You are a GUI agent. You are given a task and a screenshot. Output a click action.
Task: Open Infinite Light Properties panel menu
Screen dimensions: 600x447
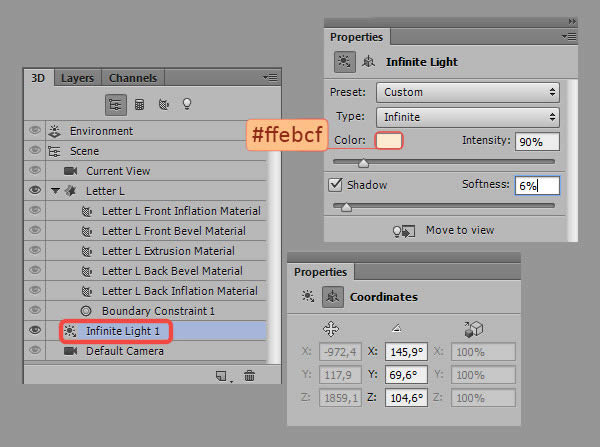click(x=569, y=37)
